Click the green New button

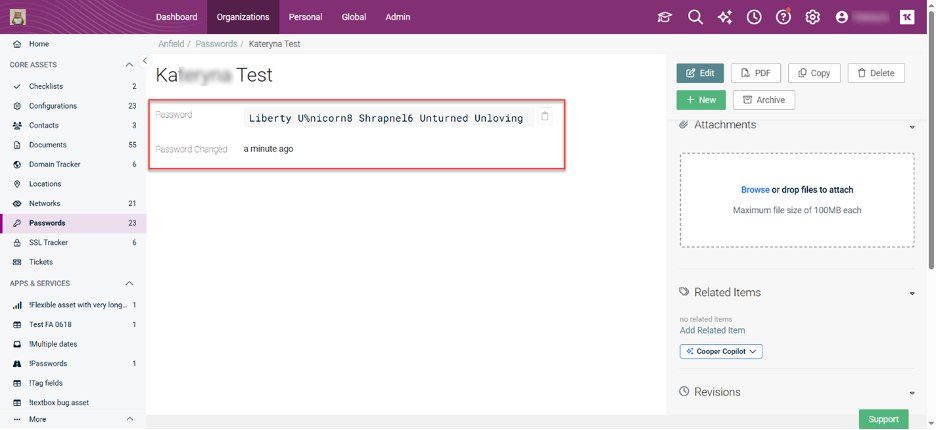click(701, 100)
